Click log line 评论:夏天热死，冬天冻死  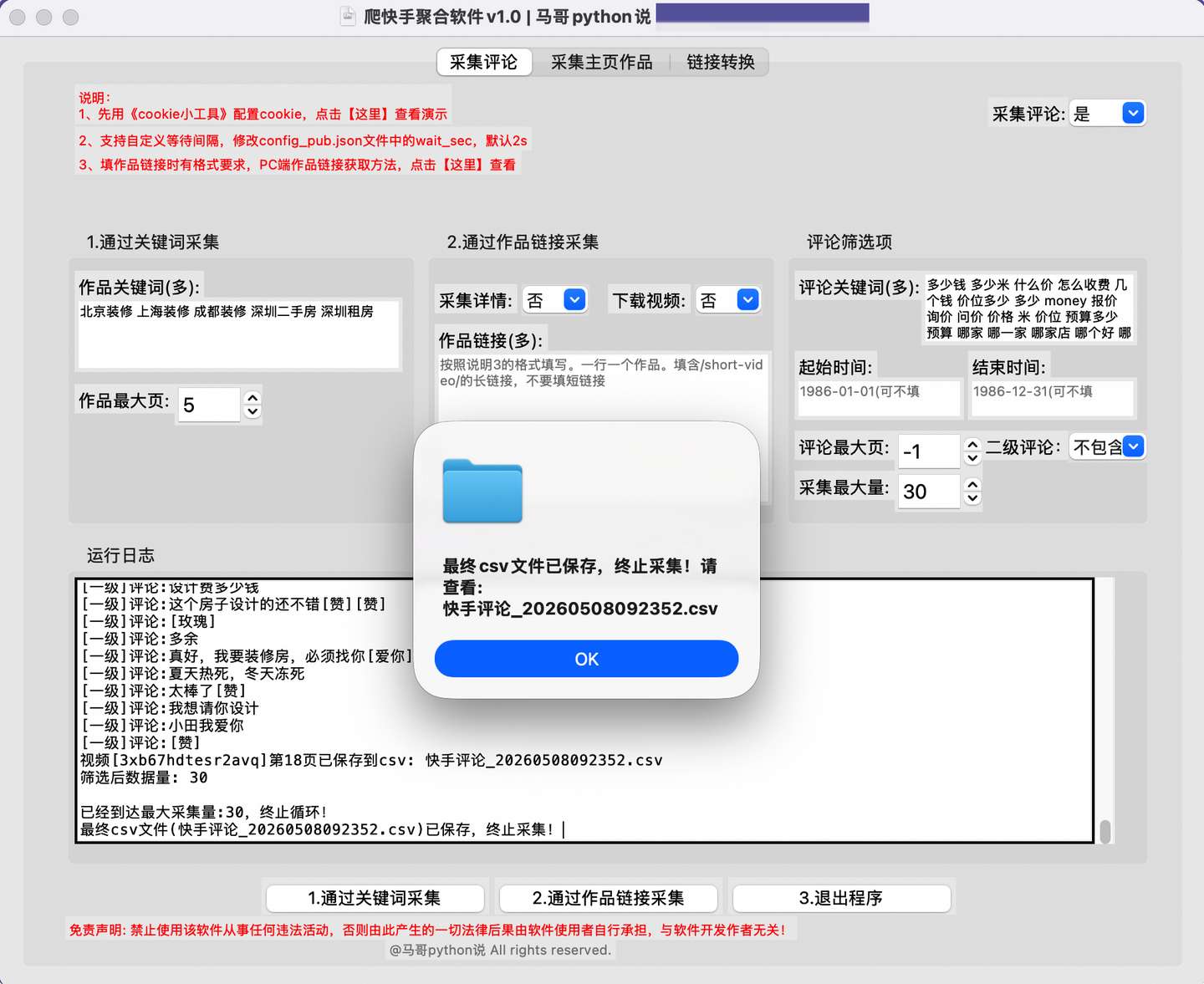(192, 673)
